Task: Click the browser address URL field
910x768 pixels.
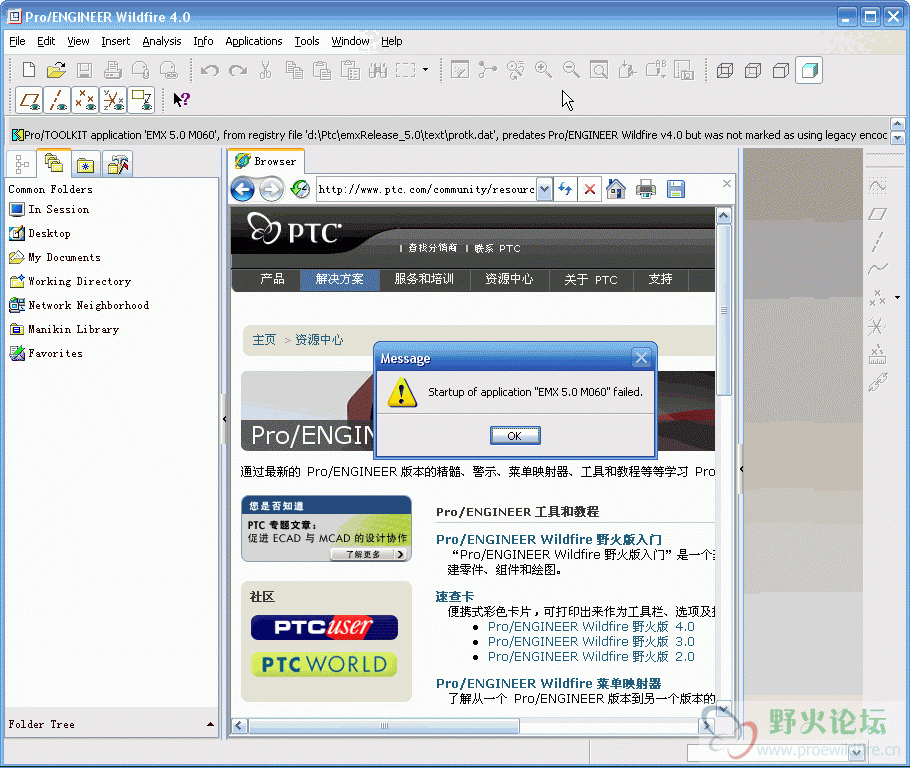Action: (427, 189)
